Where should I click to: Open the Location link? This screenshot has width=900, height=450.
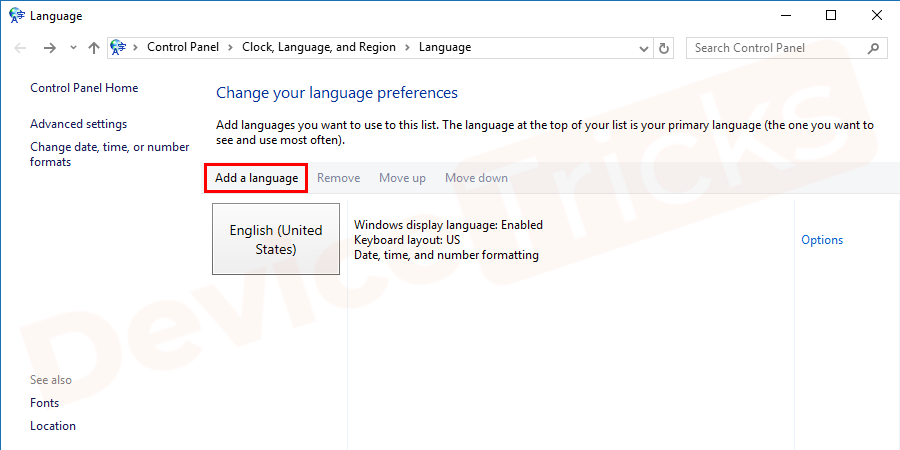[53, 426]
